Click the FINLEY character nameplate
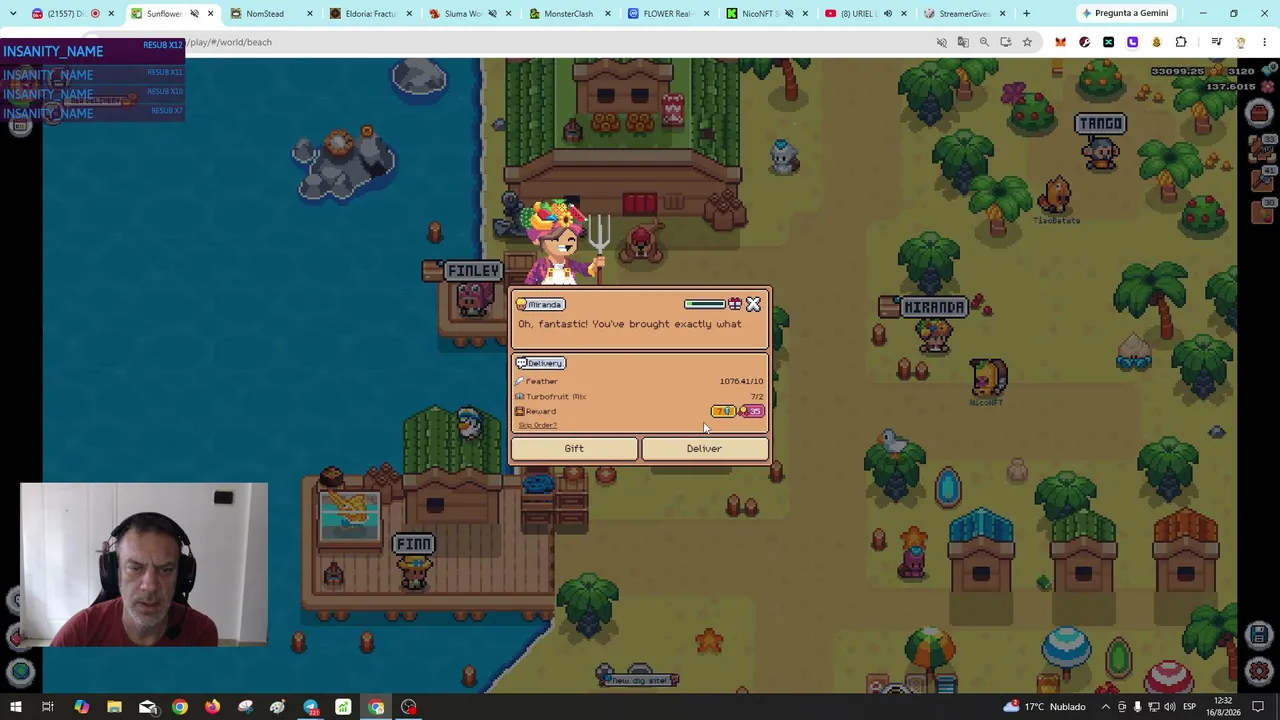This screenshot has height=720, width=1280. tap(473, 271)
